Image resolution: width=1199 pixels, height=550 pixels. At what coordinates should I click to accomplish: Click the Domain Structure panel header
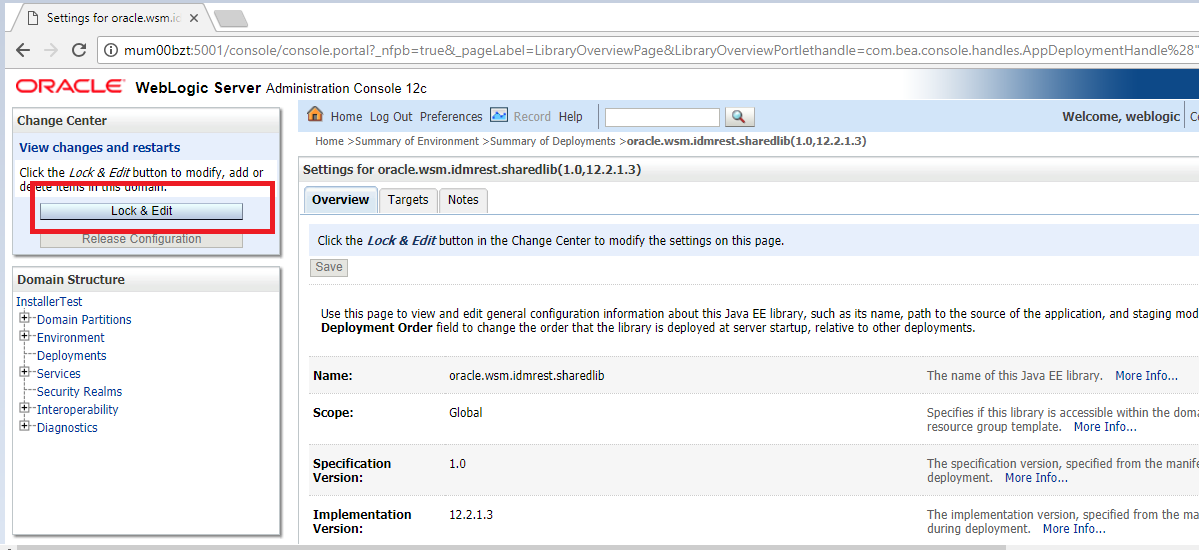click(147, 279)
